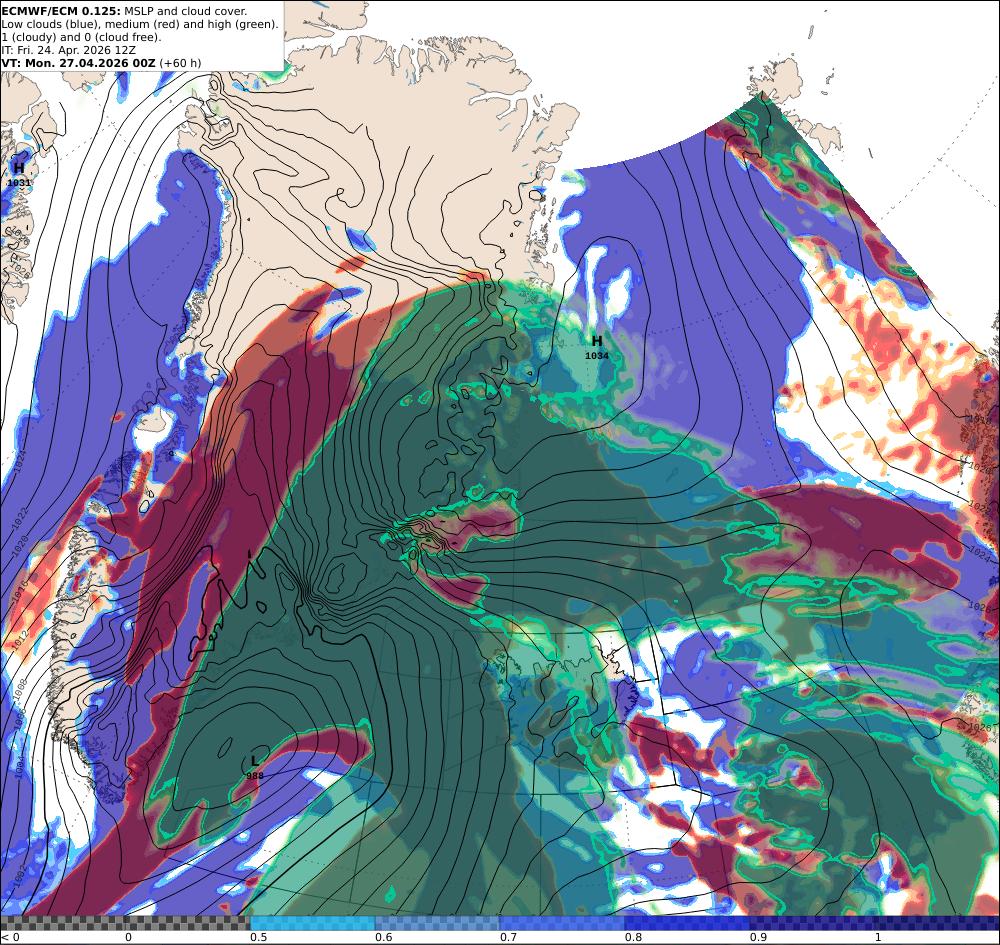Click the 'IT: Fri. 24. Apr. 2026 12Z' line
This screenshot has width=1000, height=945.
(x=68, y=50)
